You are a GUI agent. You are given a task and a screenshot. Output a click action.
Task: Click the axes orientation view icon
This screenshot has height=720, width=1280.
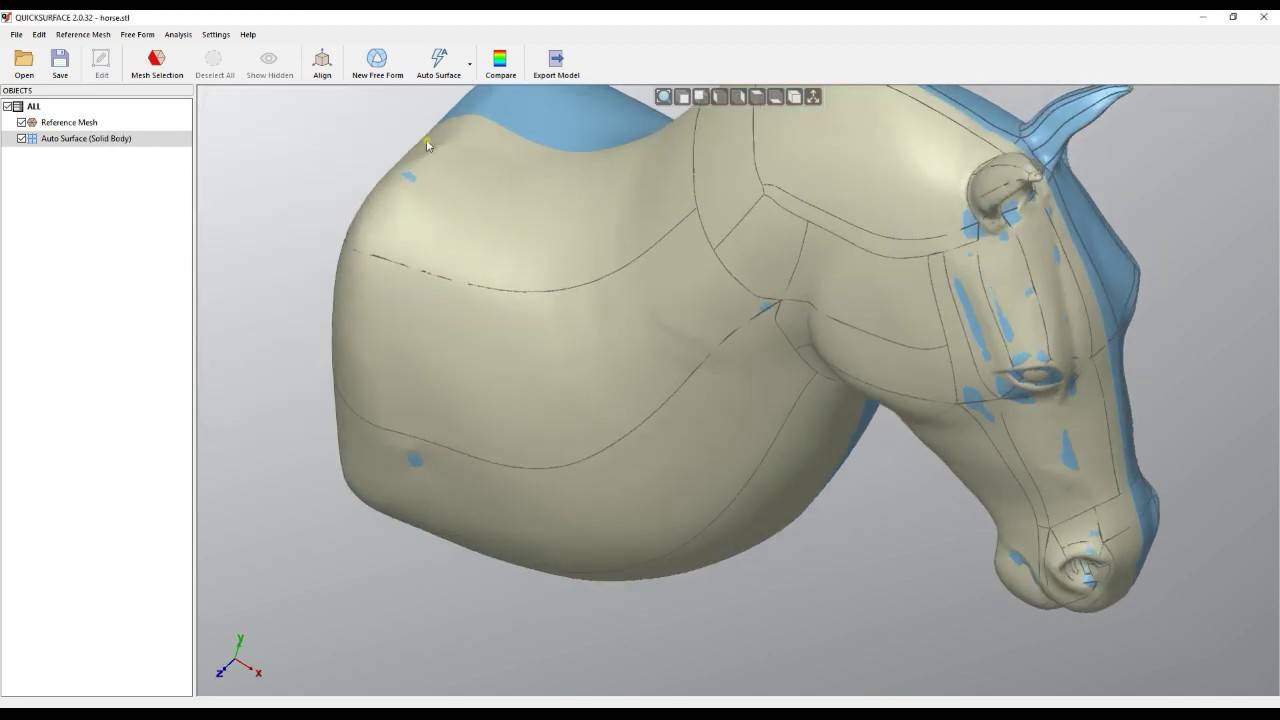[813, 97]
